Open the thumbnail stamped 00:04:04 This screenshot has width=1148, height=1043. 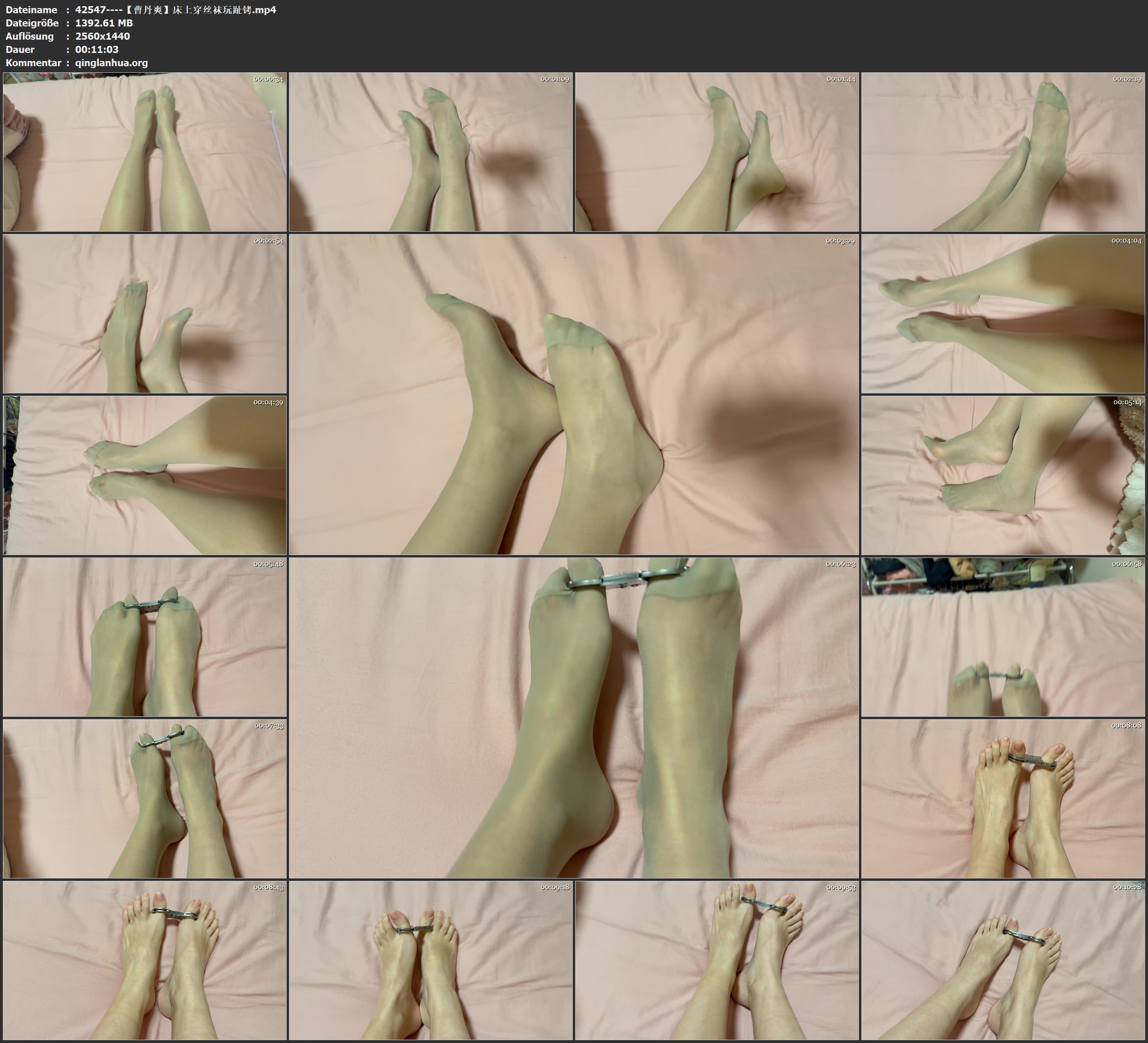1003,313
